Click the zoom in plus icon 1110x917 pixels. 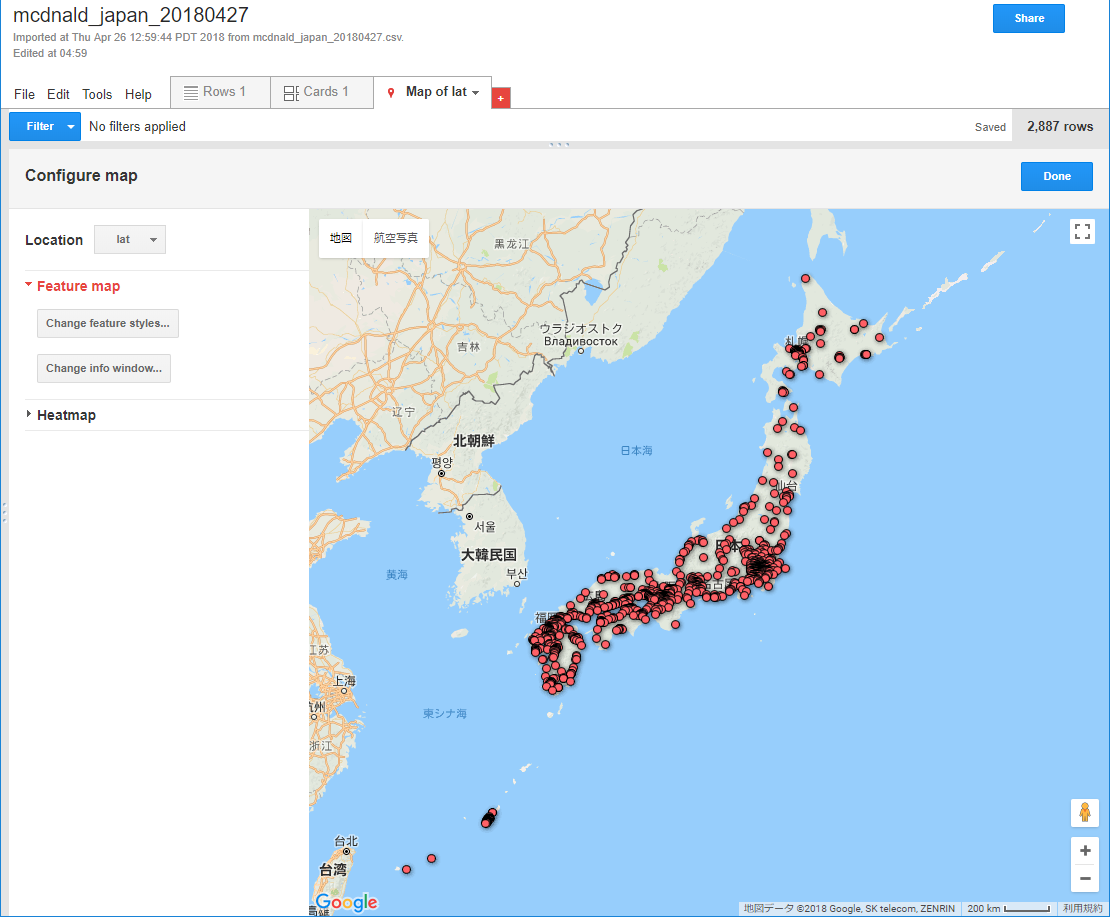(1085, 850)
